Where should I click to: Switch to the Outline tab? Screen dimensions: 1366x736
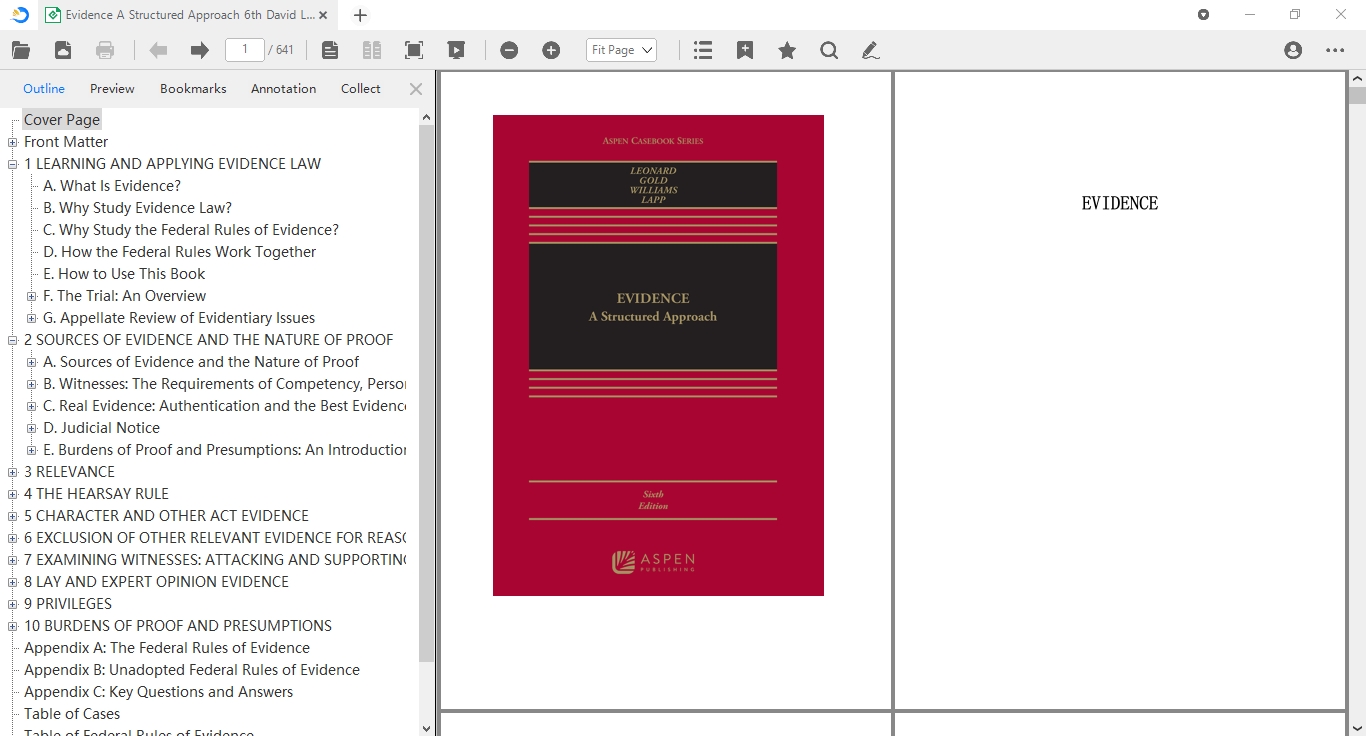[44, 89]
